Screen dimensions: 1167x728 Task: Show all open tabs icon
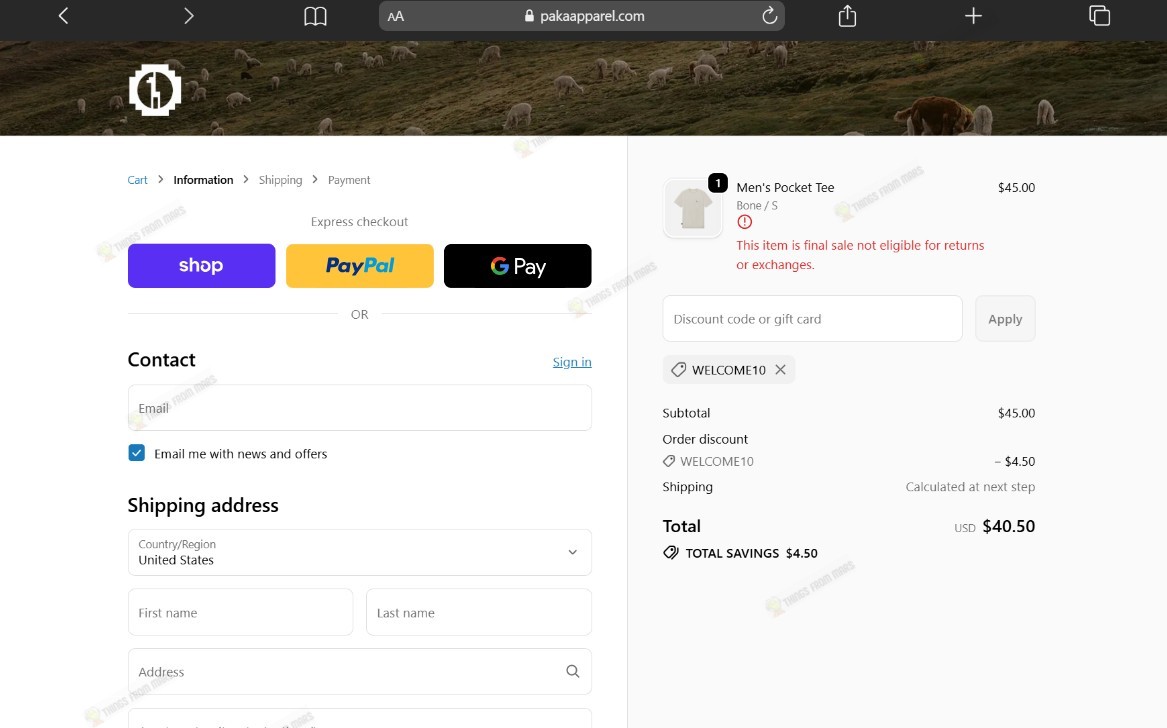click(1099, 16)
